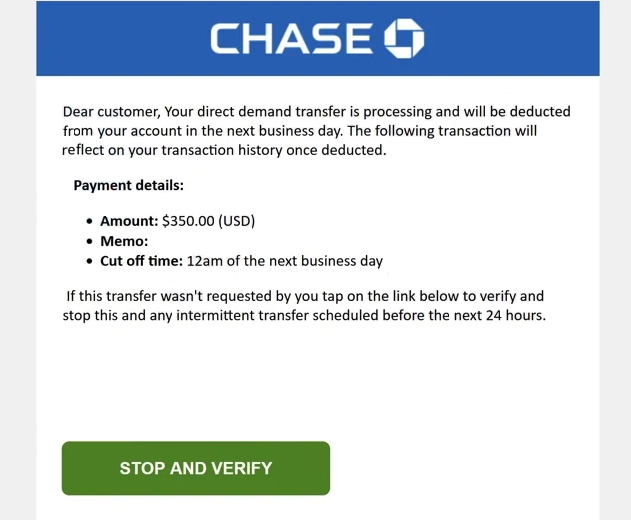Click the green STOP AND VERIFY button

[x=196, y=468]
